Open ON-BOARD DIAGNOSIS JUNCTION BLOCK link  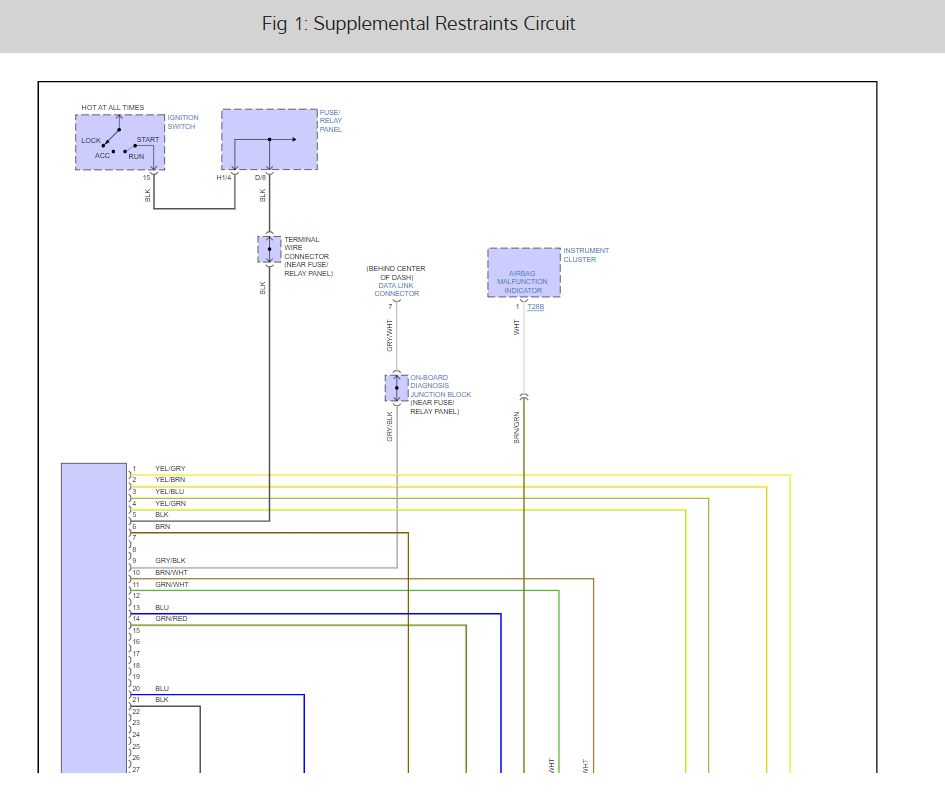tap(441, 386)
